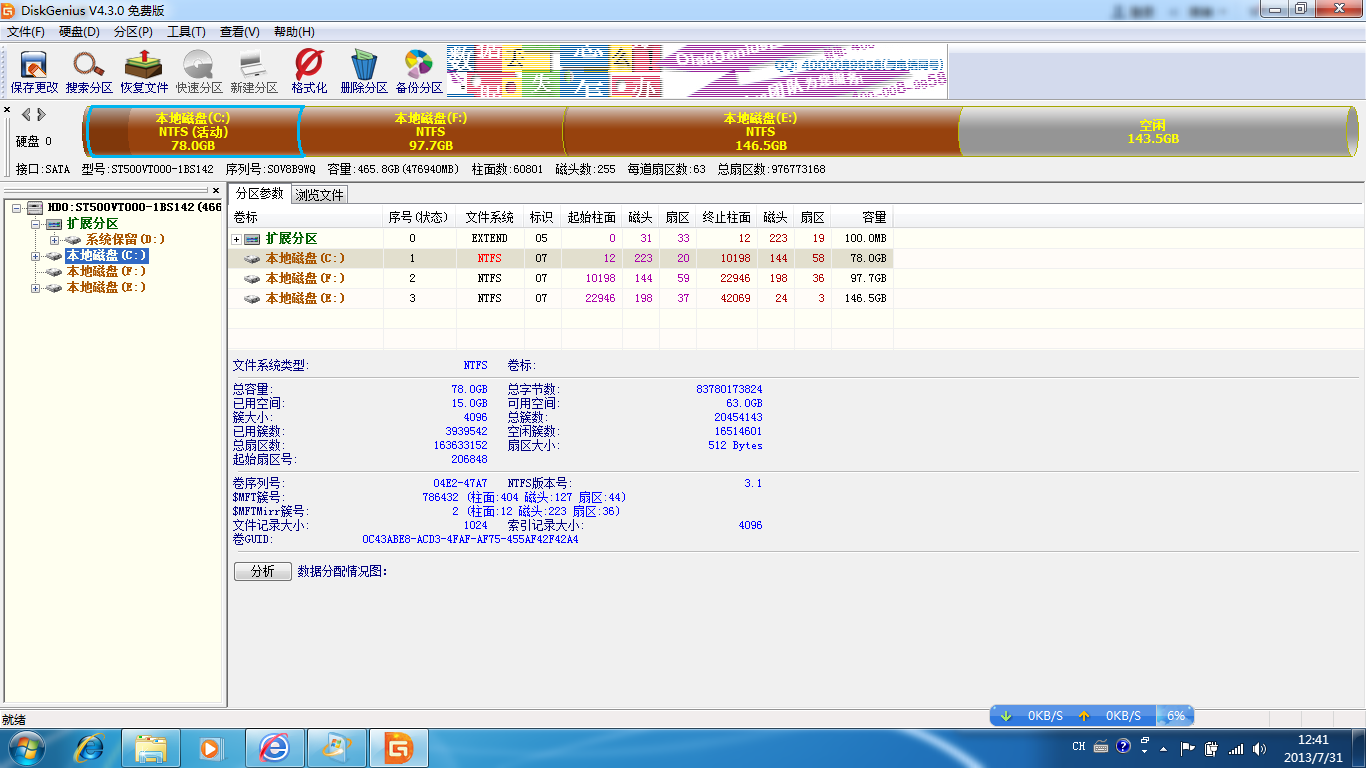Open Windows Explorer folder taskbar icon
Image resolution: width=1366 pixels, height=768 pixels.
(151, 748)
